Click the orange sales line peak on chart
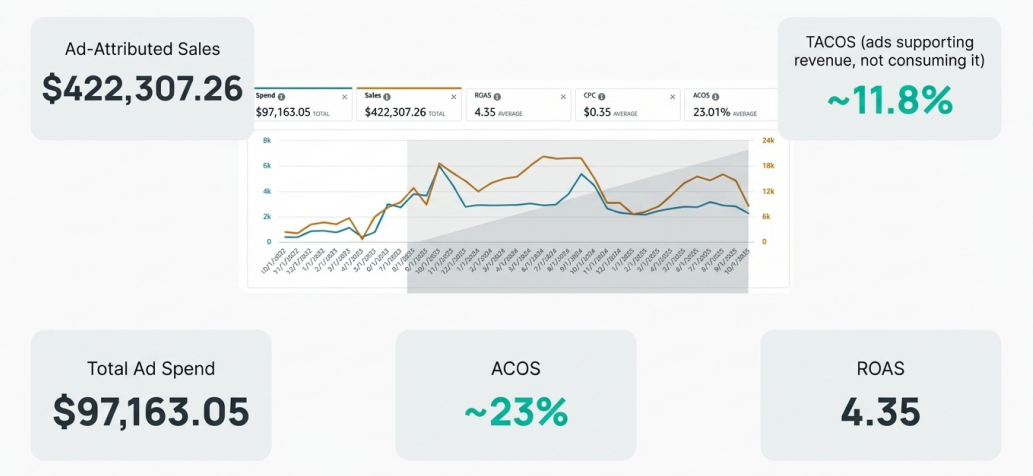The width and height of the screenshot is (1033, 476). pos(544,157)
